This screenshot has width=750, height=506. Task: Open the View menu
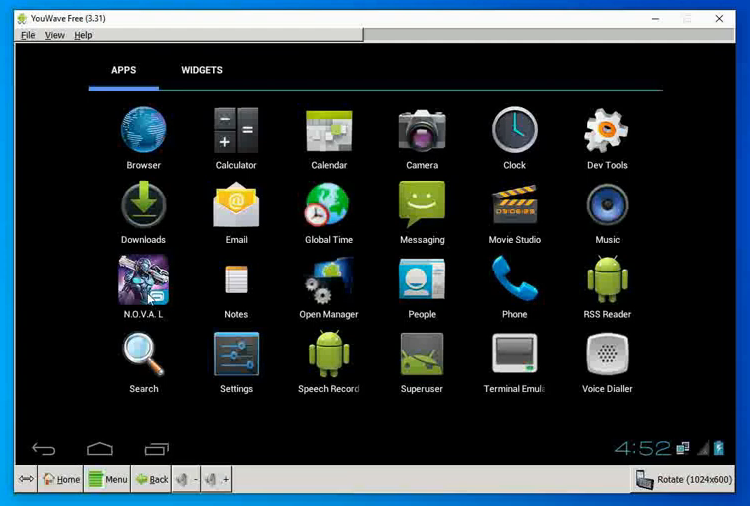(55, 35)
